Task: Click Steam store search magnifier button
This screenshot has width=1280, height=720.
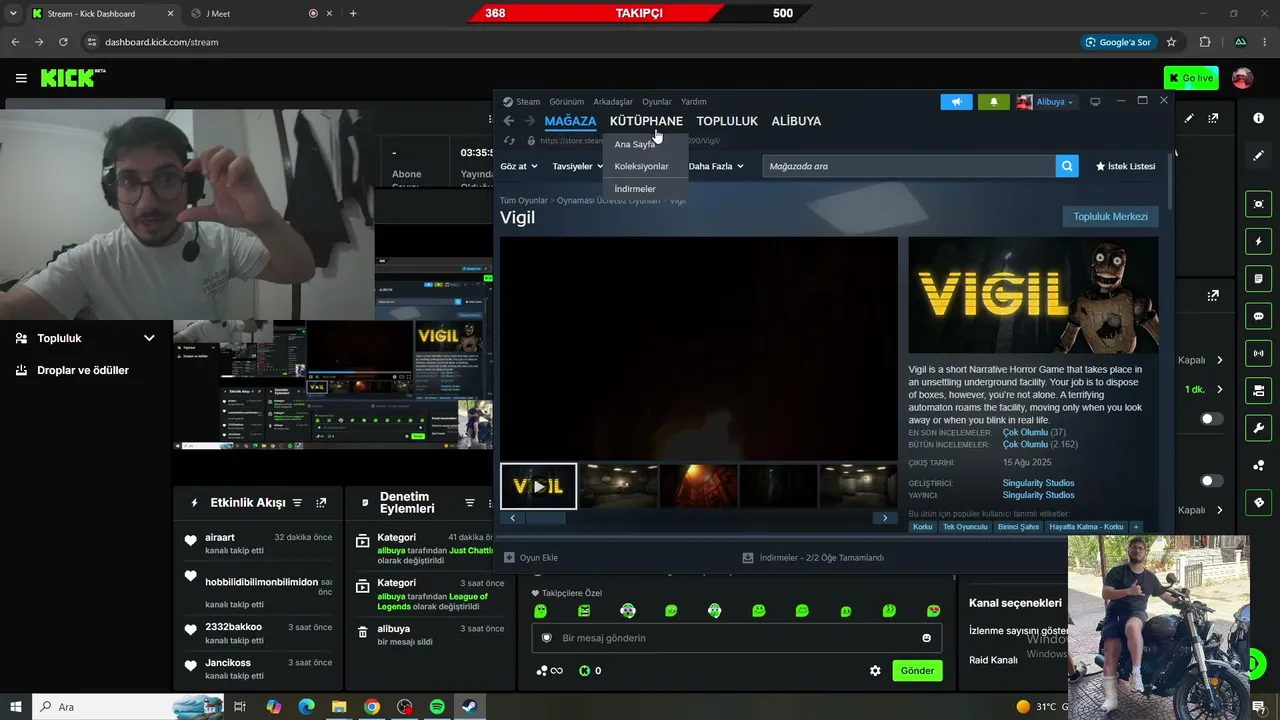Action: tap(1067, 166)
